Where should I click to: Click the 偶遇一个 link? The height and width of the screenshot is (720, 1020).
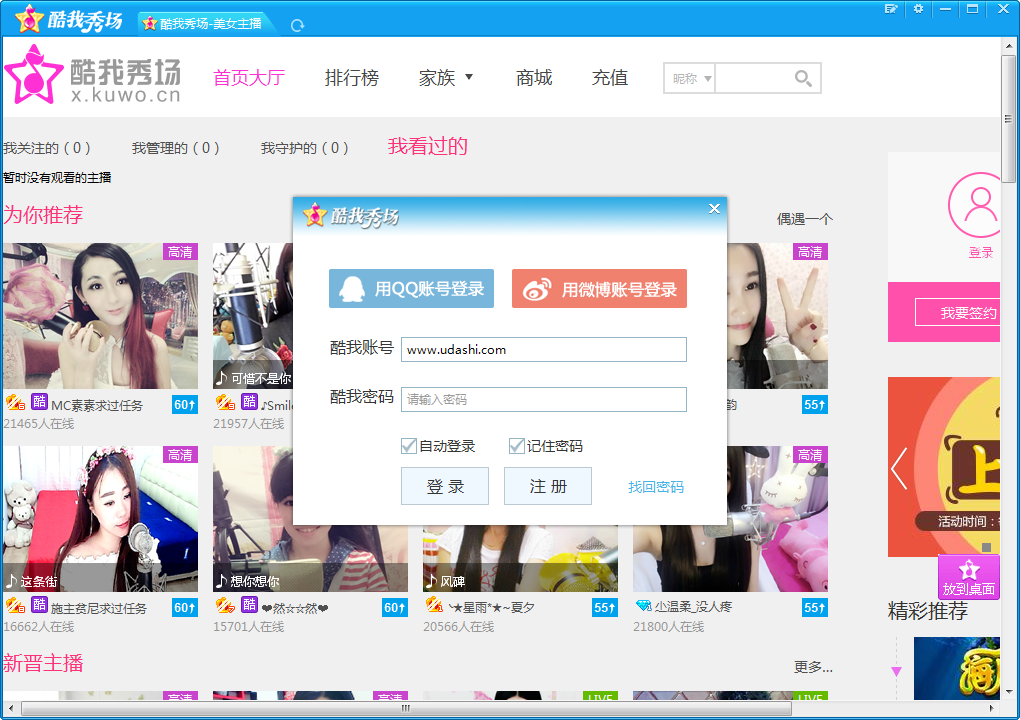click(805, 219)
